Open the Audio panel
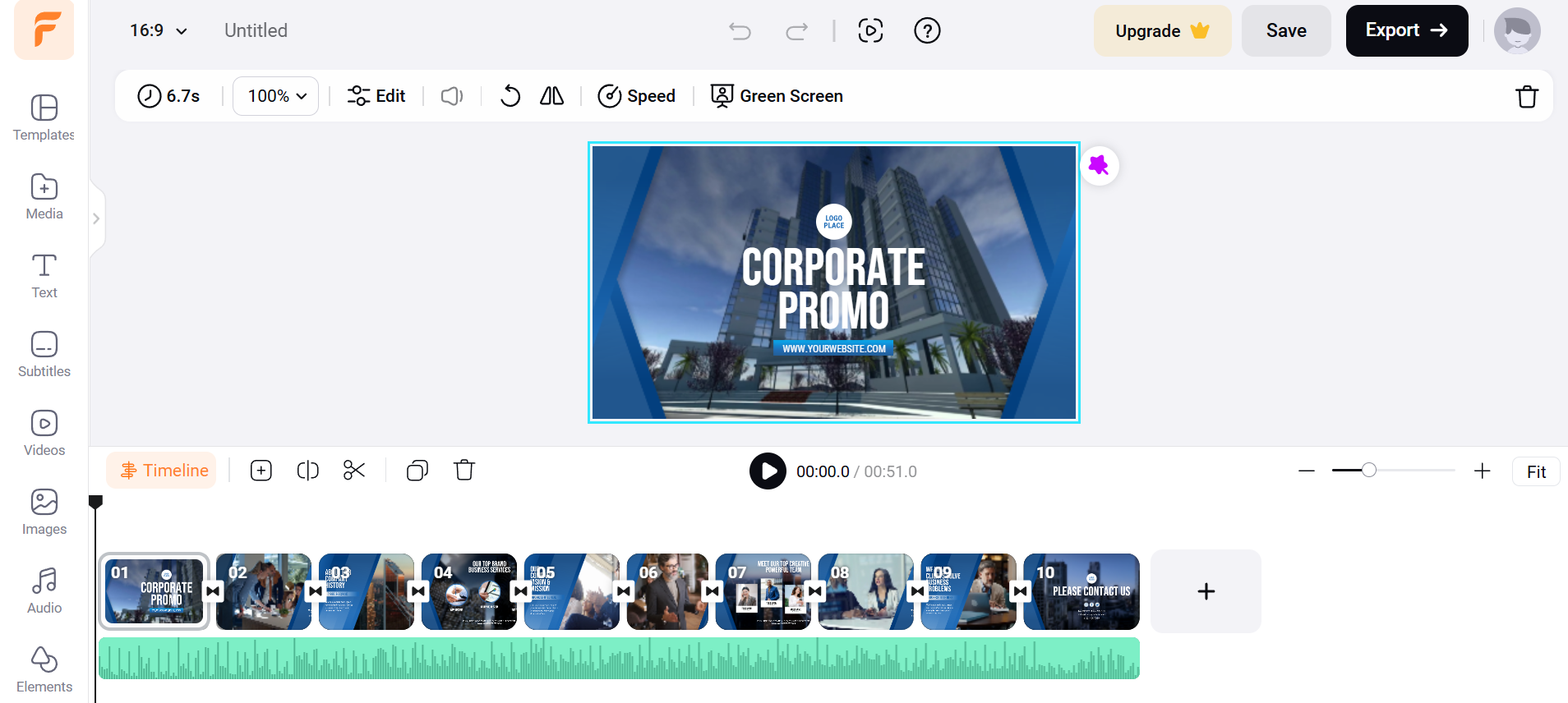Screen dimensions: 1568x703 click(x=44, y=591)
